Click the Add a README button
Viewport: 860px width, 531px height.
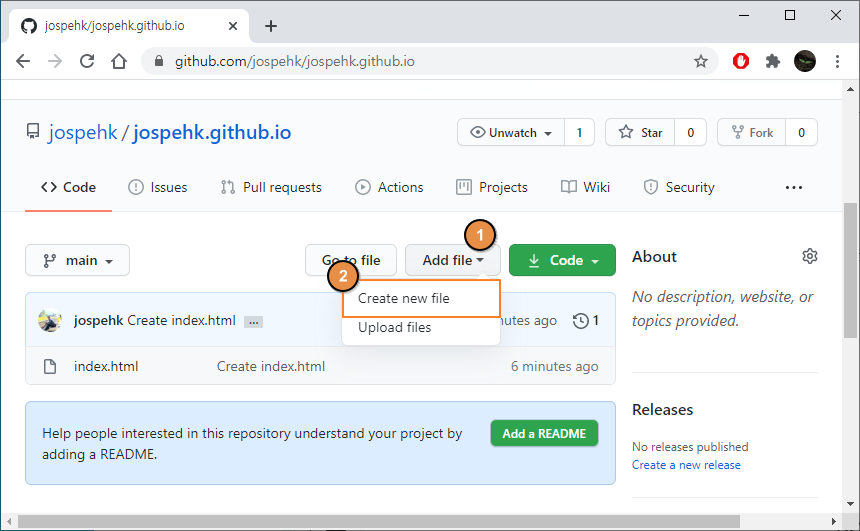544,433
